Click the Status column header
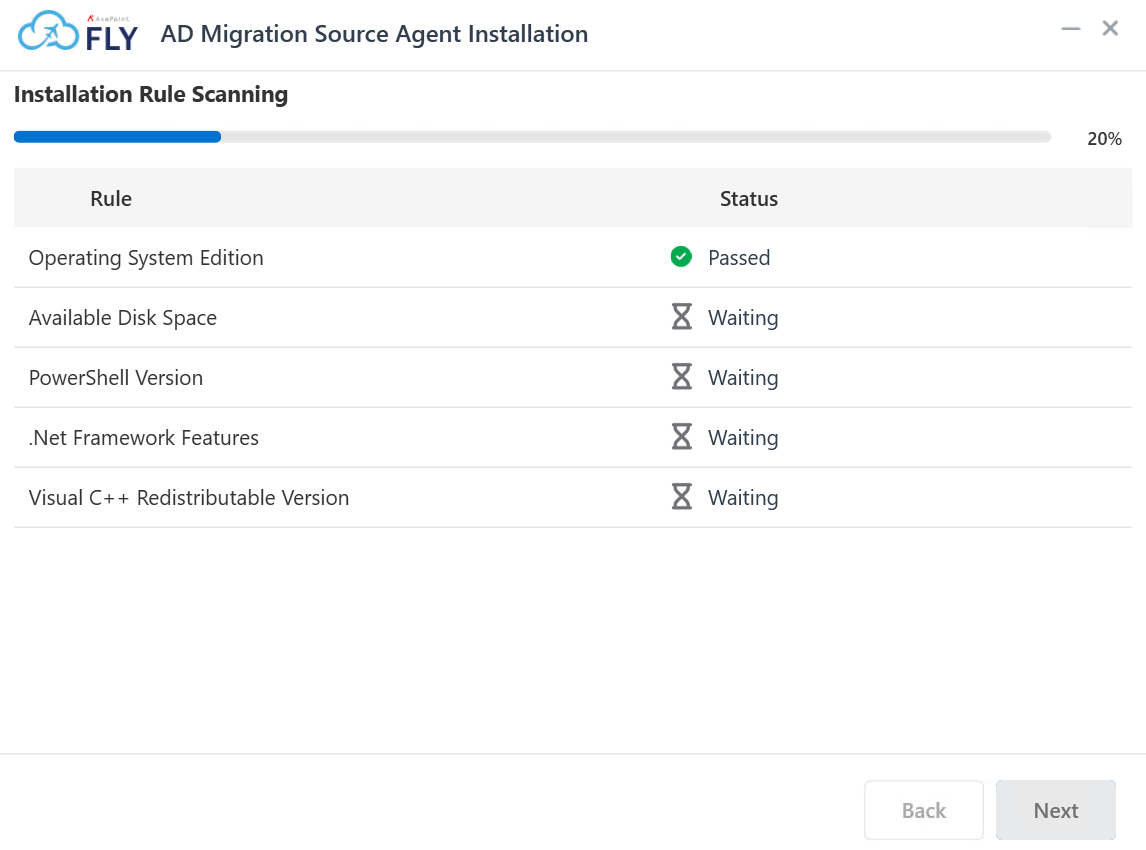 pos(748,198)
